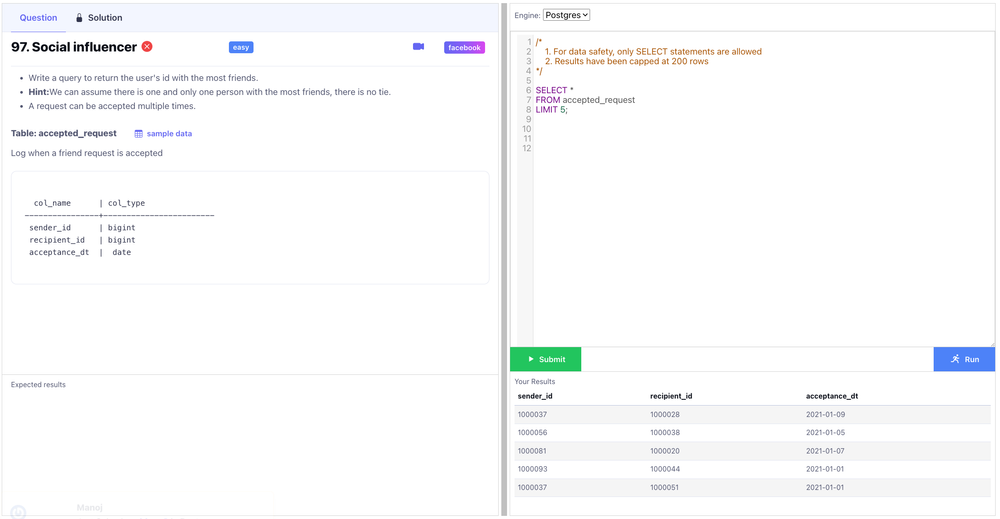Screen dimensions: 1000x519
Task: Open the Engine Postgres dropdown
Action: coord(566,15)
